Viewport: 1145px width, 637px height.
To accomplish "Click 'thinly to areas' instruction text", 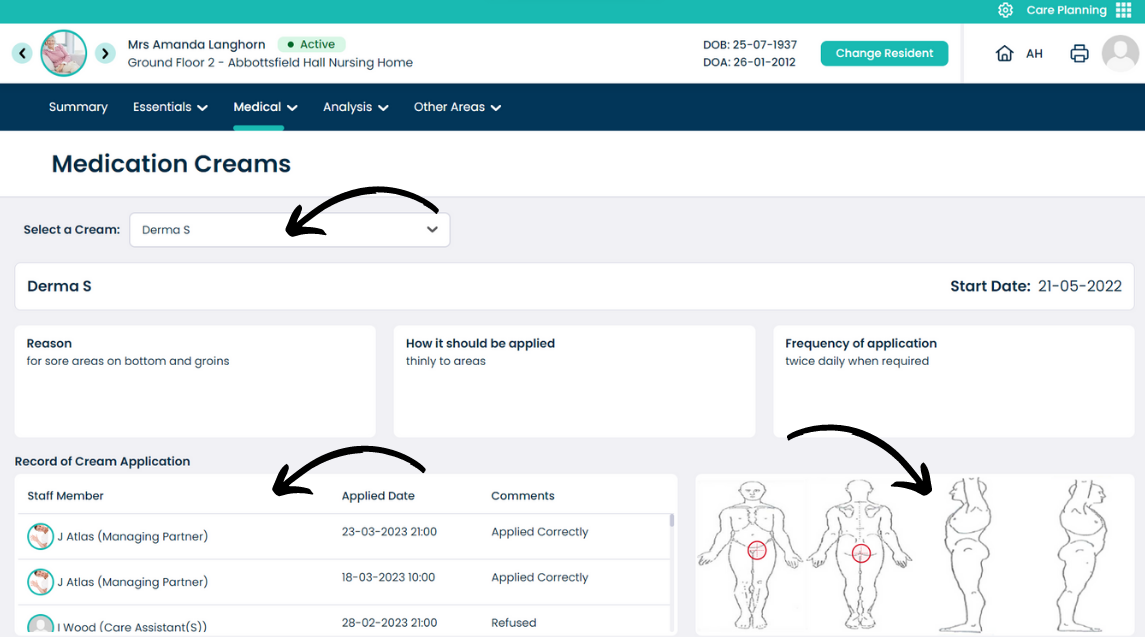I will [445, 361].
